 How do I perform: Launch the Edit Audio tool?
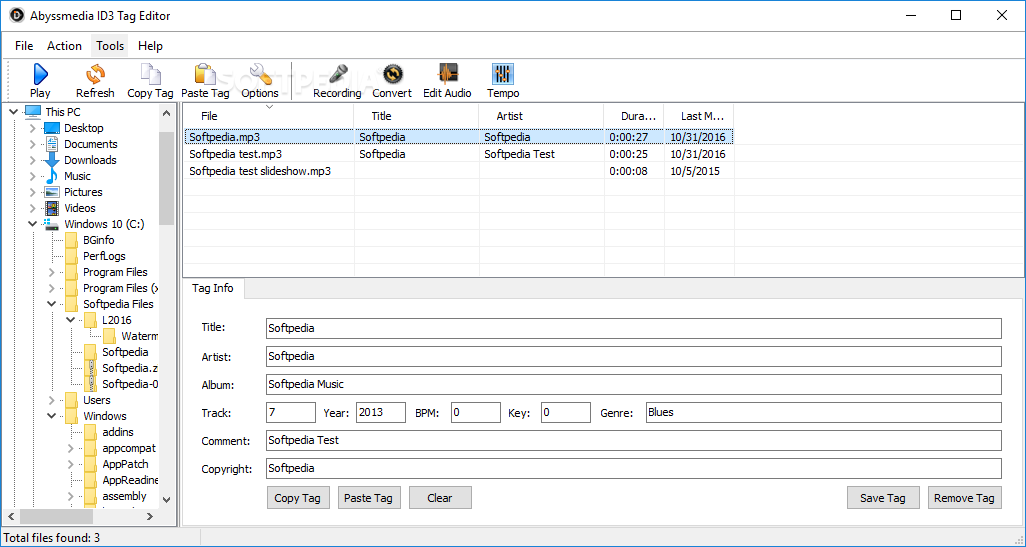447,81
